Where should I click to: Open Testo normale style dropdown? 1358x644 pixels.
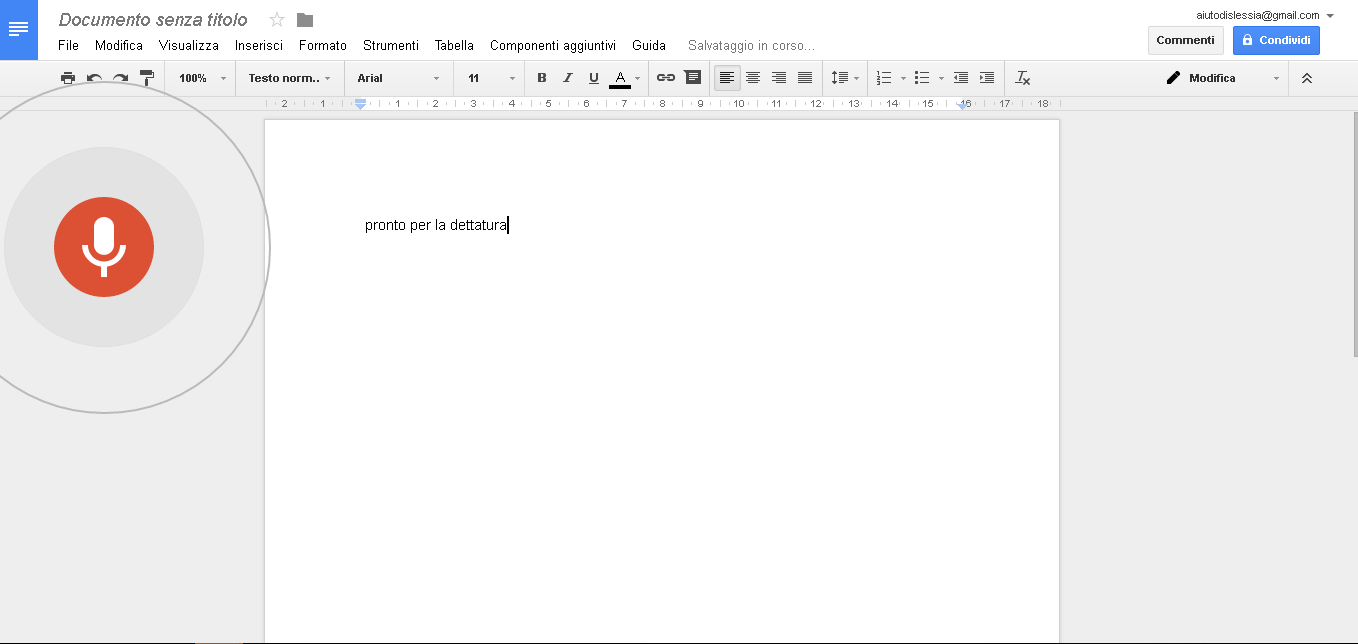pyautogui.click(x=289, y=78)
